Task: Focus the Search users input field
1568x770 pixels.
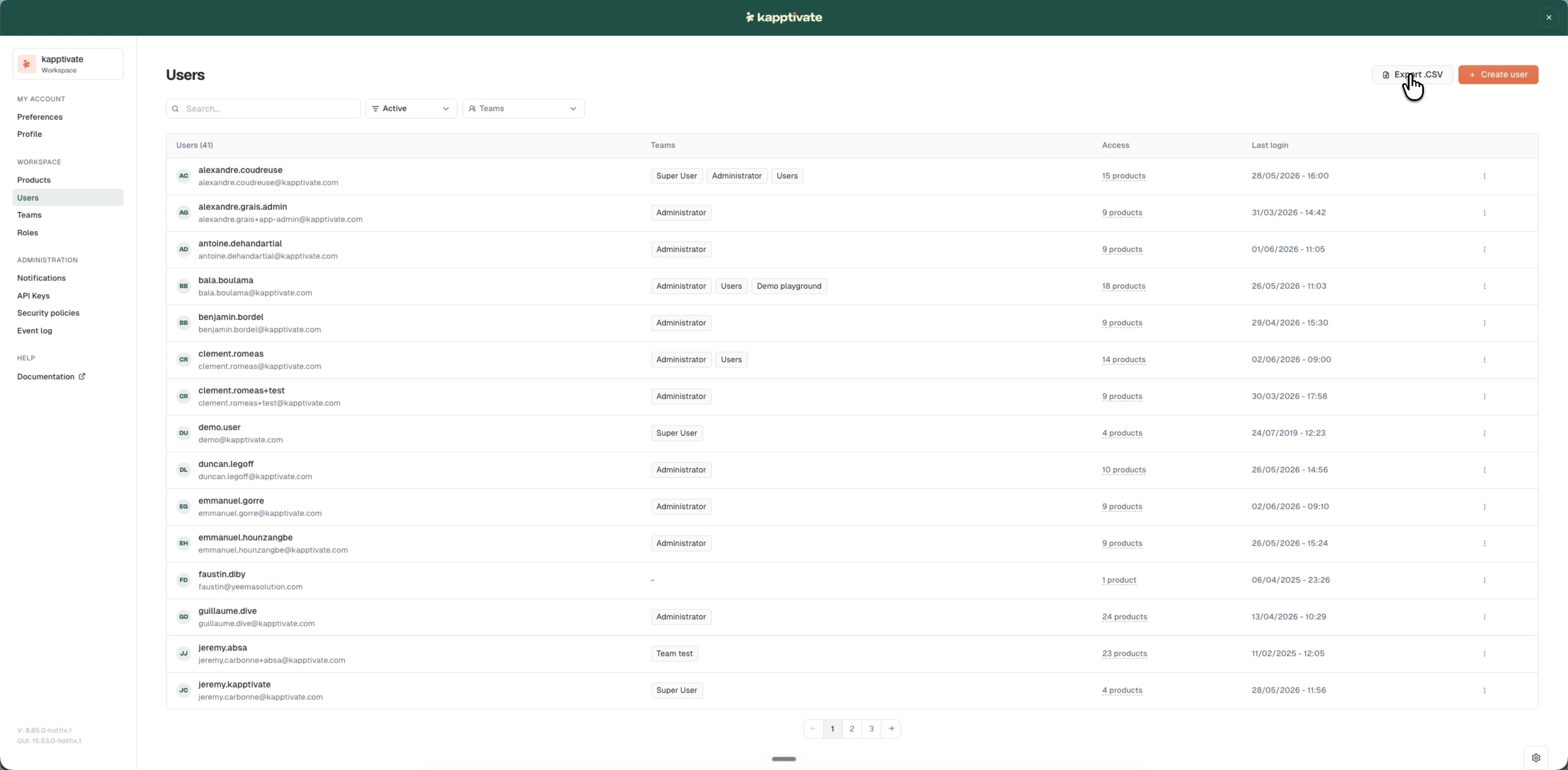Action: tap(263, 108)
